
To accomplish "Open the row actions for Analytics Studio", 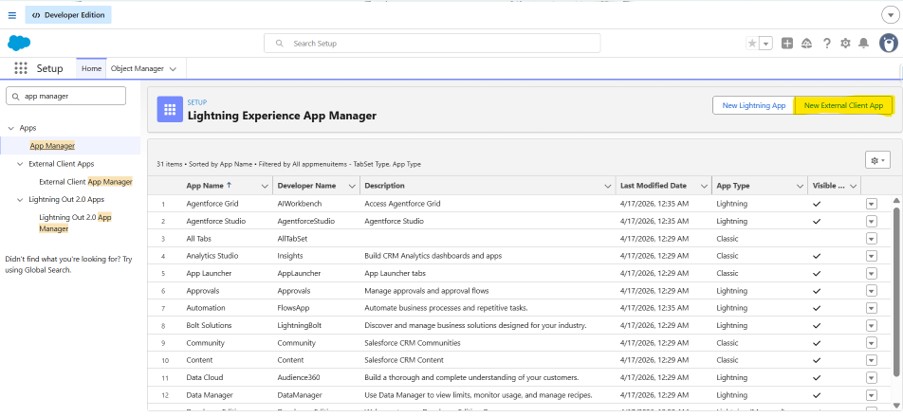I will [871, 256].
